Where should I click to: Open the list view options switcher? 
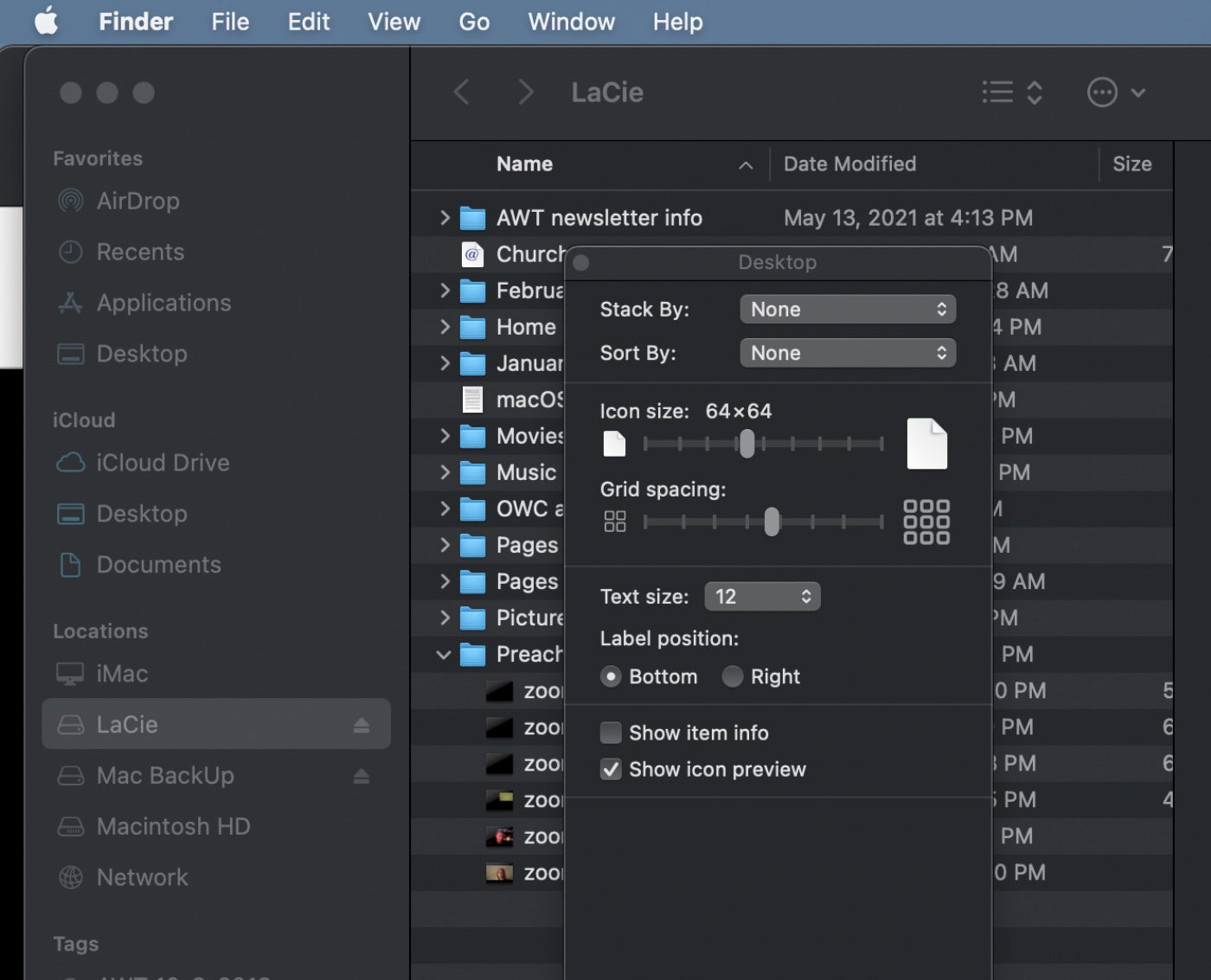pos(1011,92)
